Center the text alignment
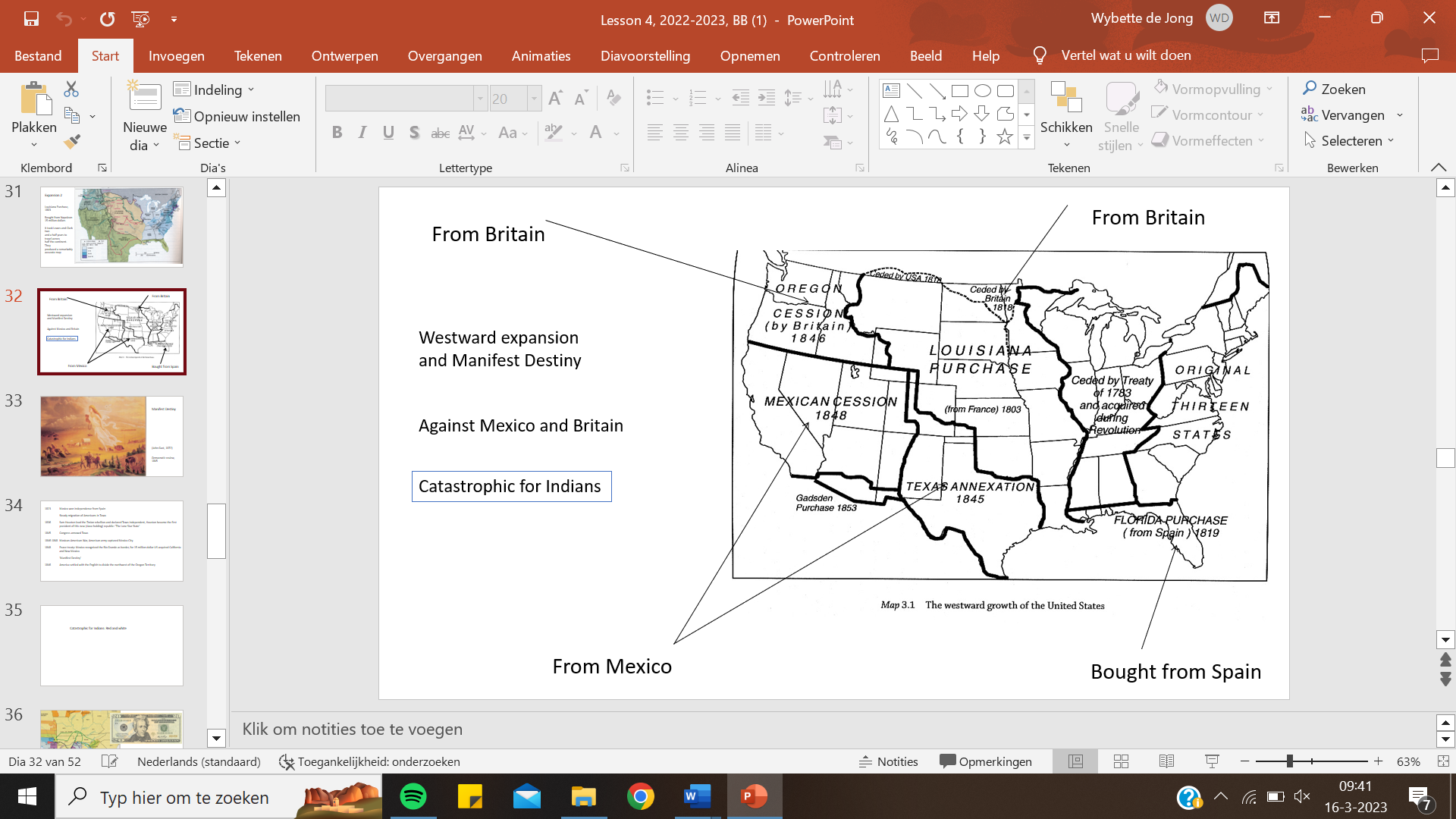The image size is (1456, 819). point(681,133)
